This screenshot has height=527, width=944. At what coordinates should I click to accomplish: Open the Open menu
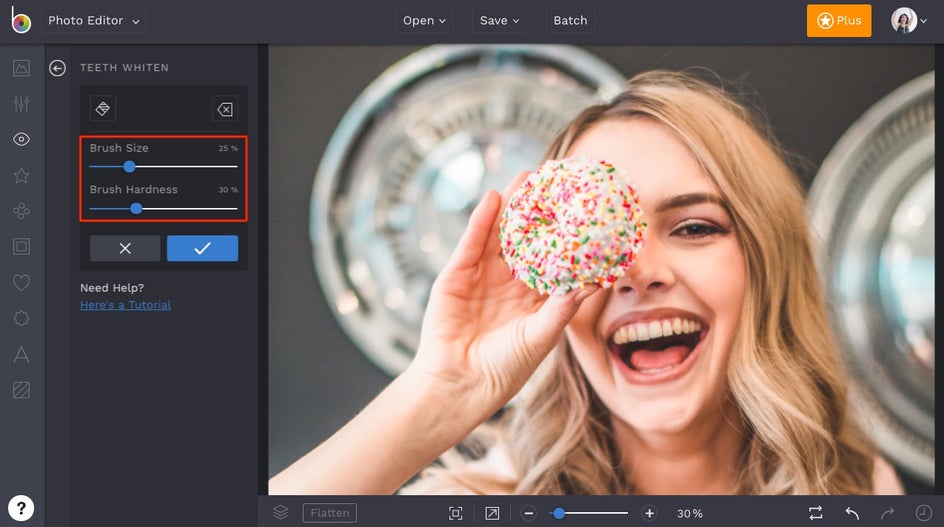(x=424, y=20)
